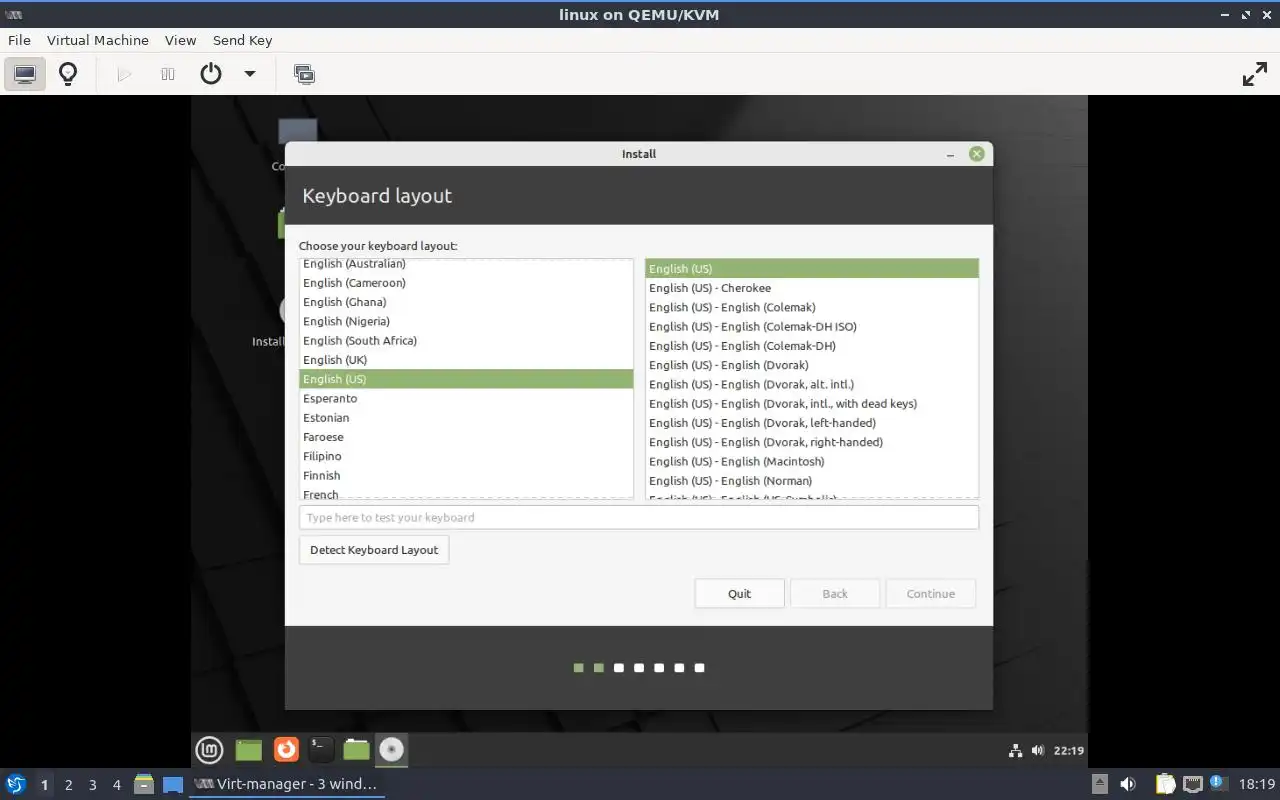
Task: Click installer disc icon in guest panel
Action: [391, 749]
